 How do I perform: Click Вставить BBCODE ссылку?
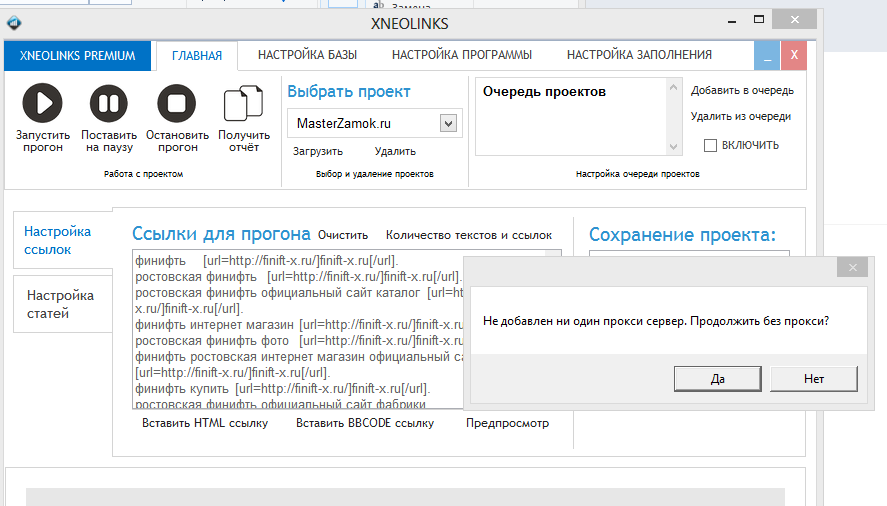(365, 423)
